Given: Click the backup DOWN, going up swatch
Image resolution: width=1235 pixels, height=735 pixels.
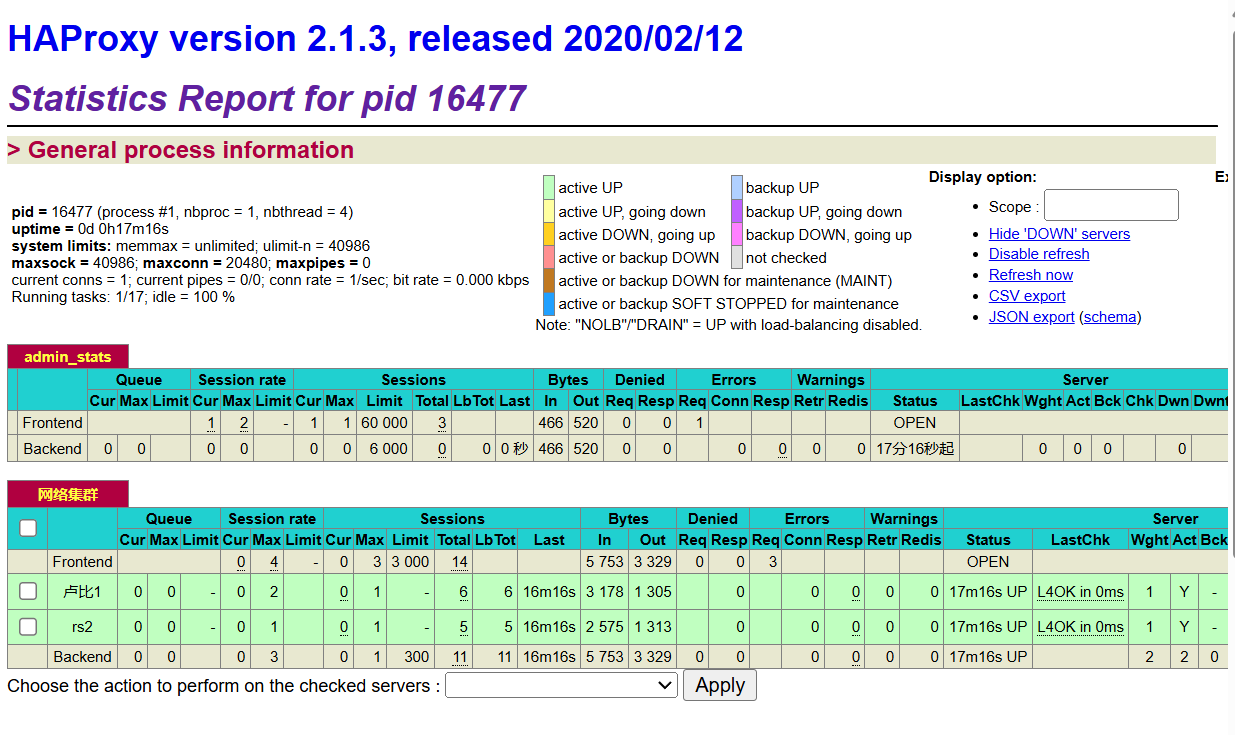Looking at the screenshot, I should 736,234.
